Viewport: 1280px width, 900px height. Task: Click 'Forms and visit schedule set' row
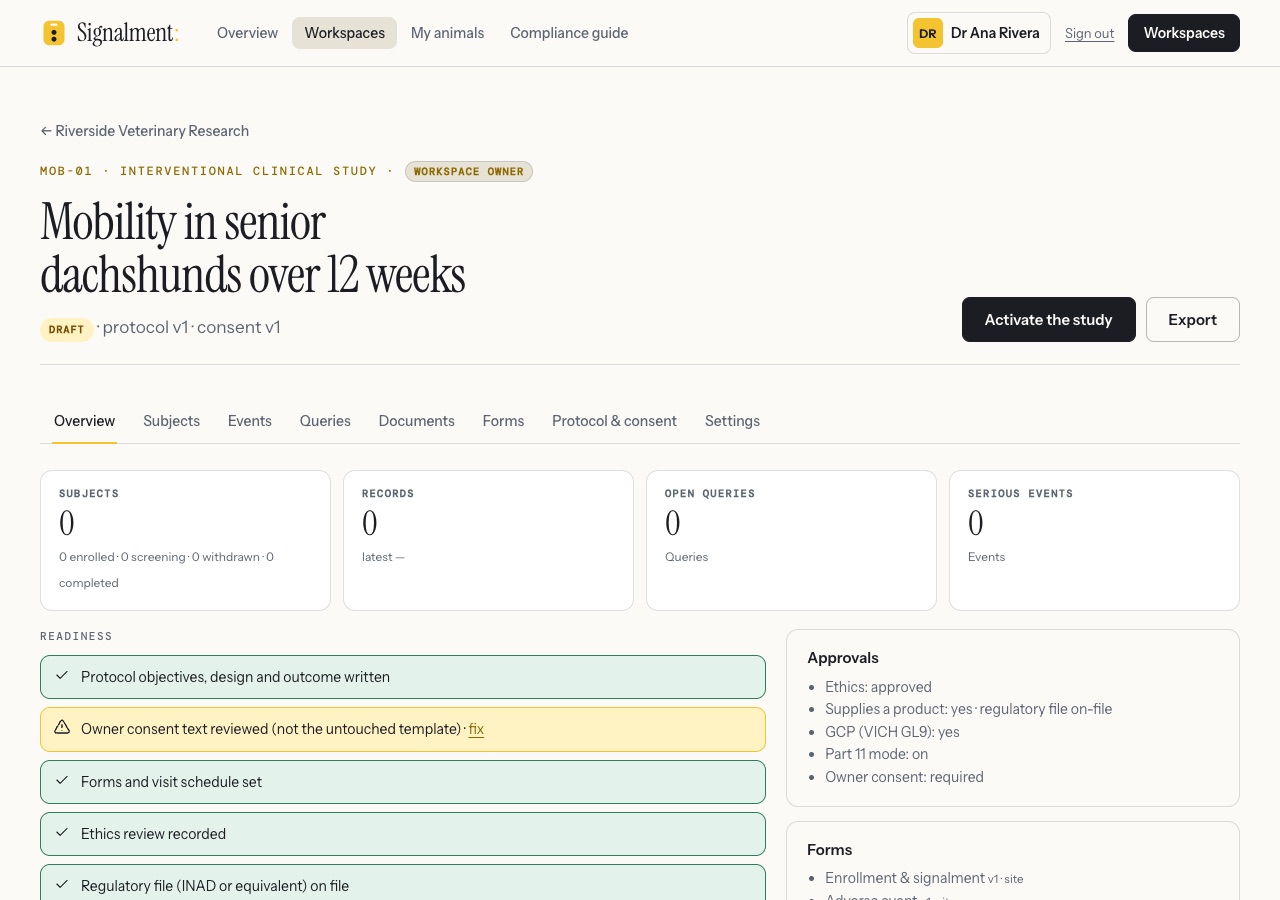coord(403,782)
